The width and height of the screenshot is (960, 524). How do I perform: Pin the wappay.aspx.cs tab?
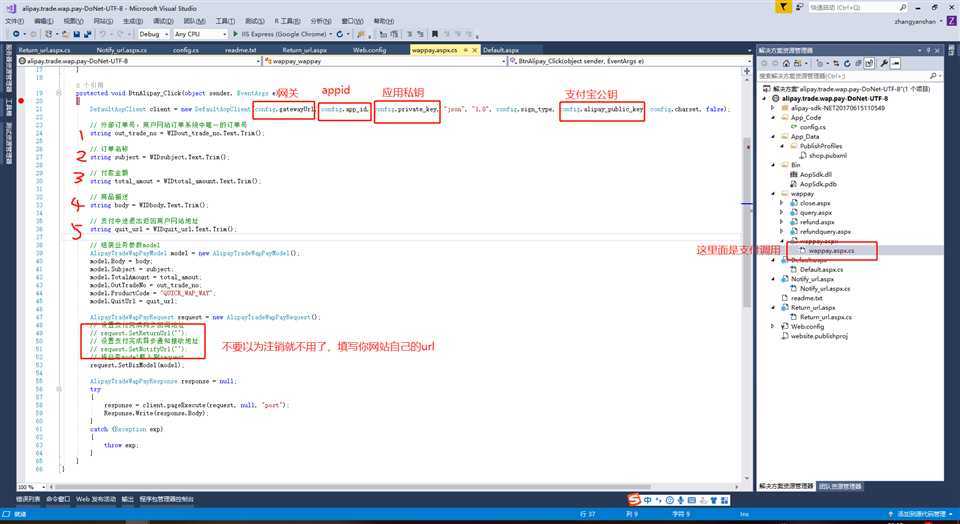465,50
